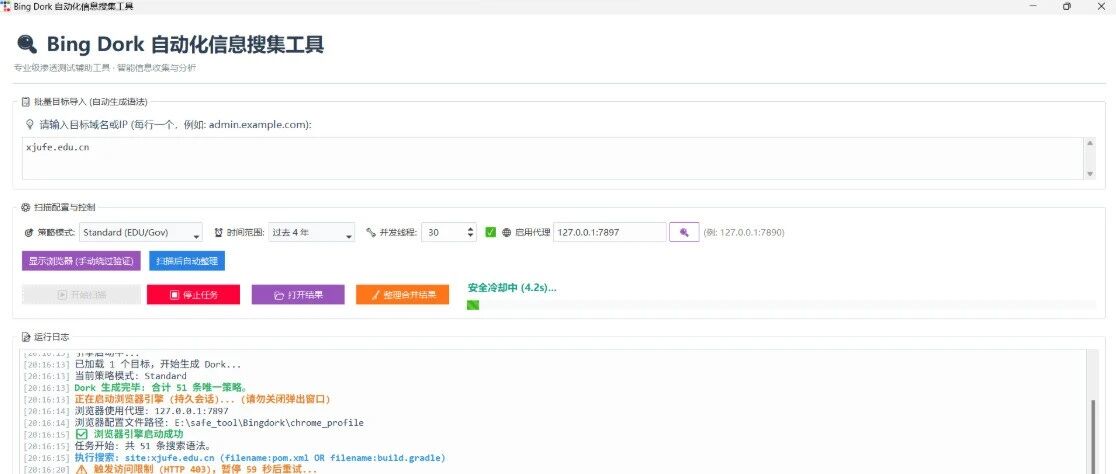Open the 时间范围 过去 4 年 dropdown
The image size is (1116, 474).
pos(312,232)
